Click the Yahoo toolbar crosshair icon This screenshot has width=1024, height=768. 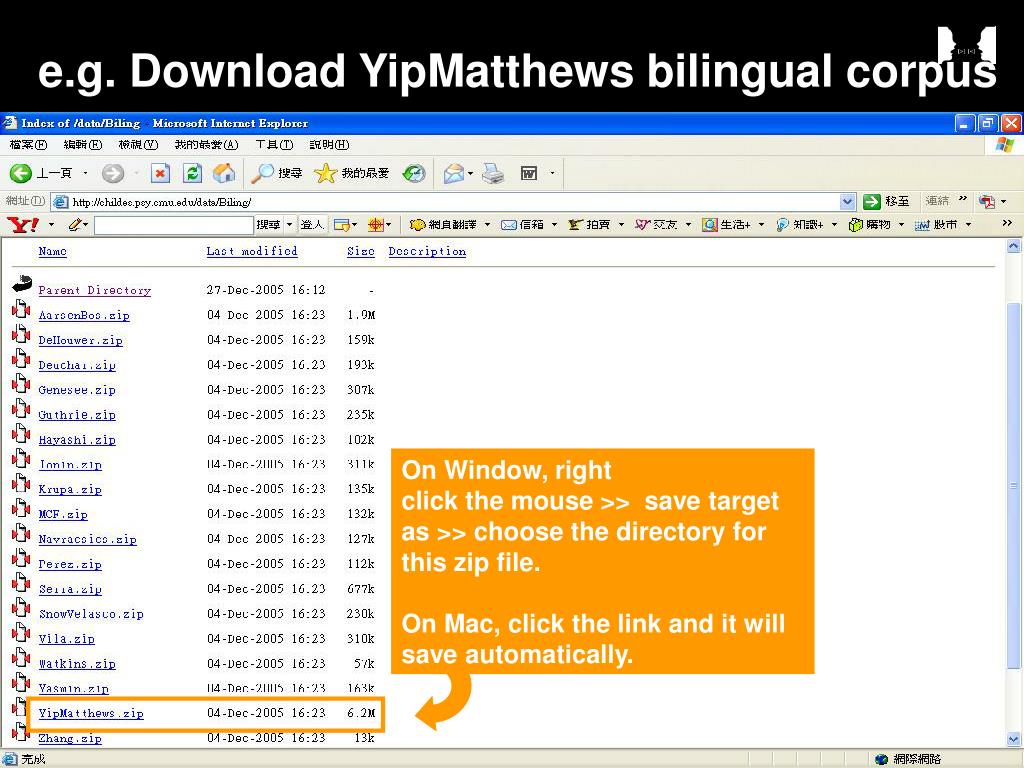point(376,225)
